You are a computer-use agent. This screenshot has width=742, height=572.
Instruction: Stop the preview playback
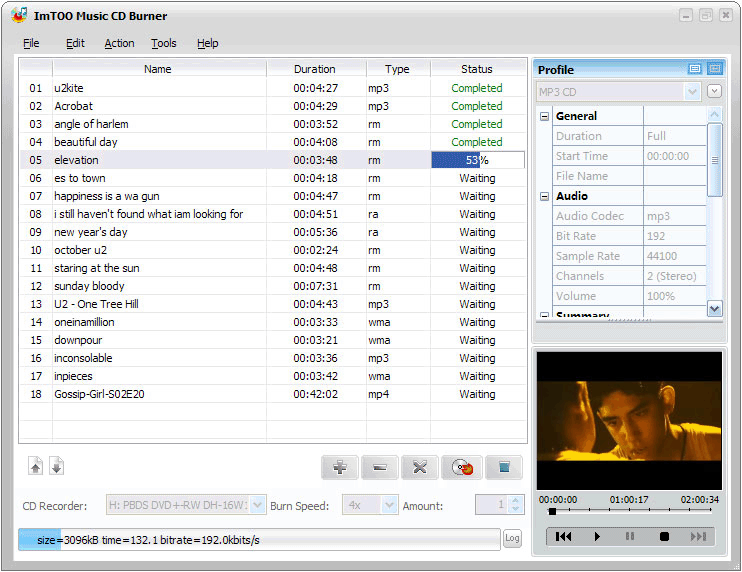point(664,537)
